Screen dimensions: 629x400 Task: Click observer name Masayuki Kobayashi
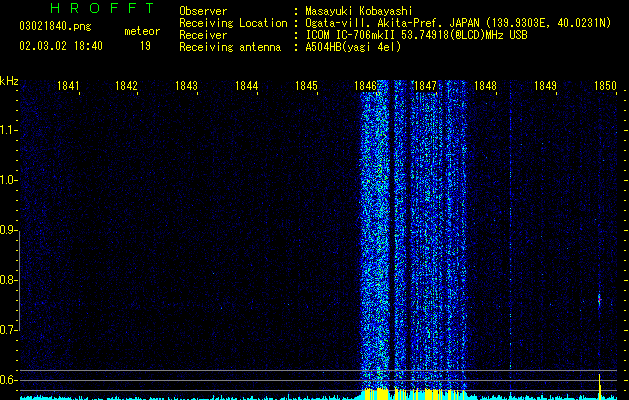pos(359,11)
